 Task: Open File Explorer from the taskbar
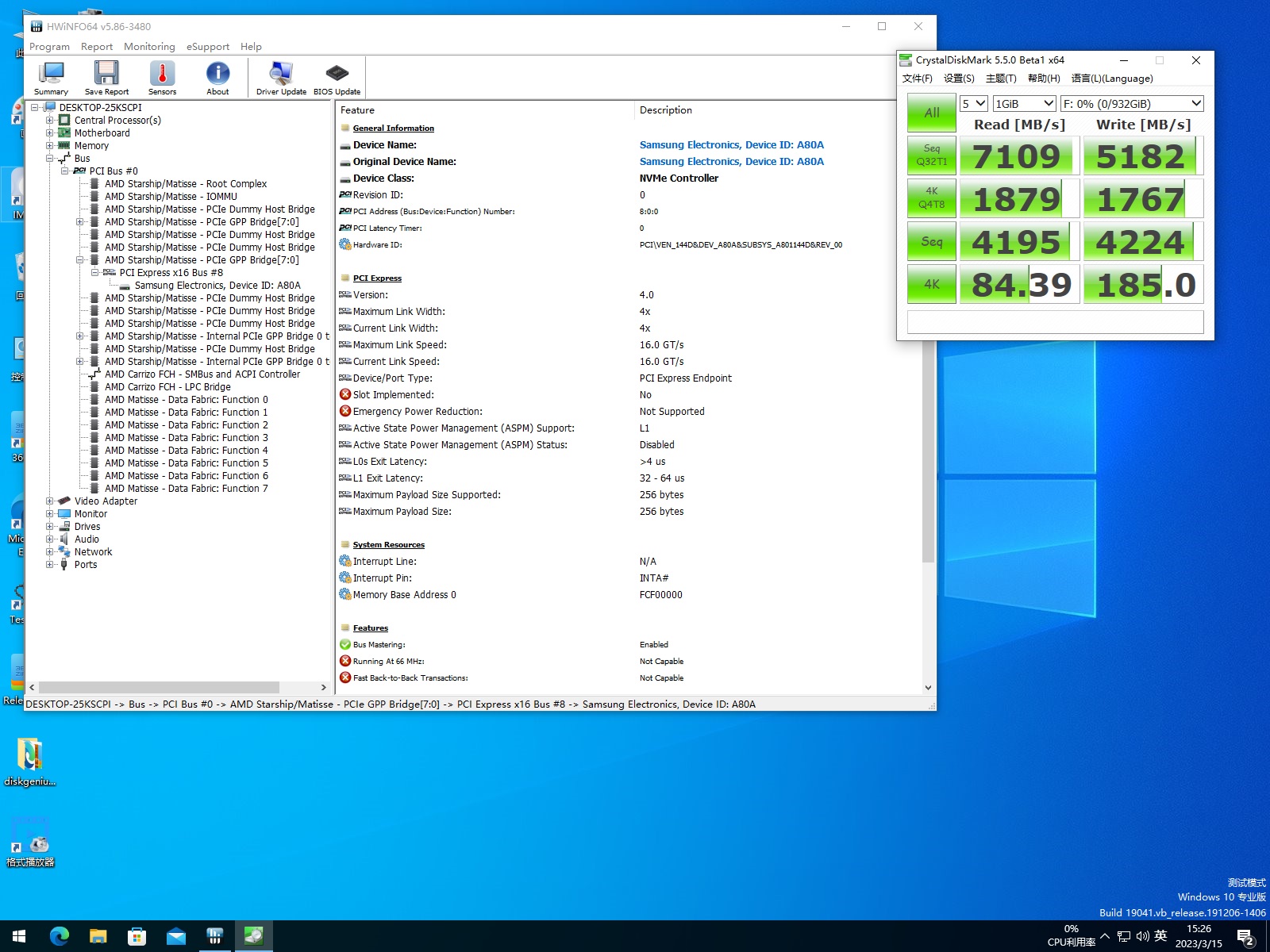point(98,937)
